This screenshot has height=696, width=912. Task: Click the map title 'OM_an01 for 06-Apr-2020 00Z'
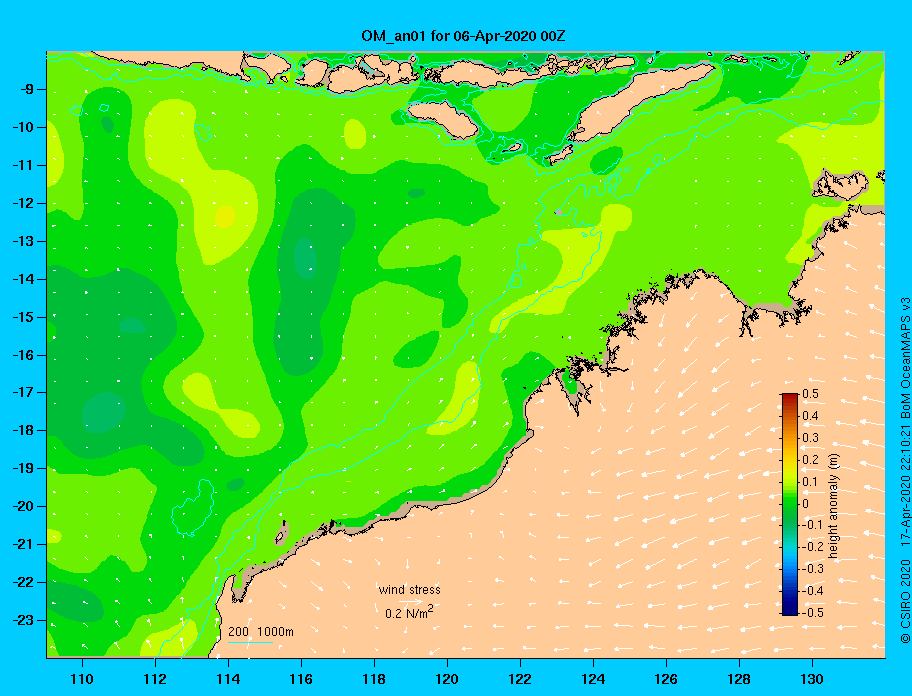pos(463,36)
